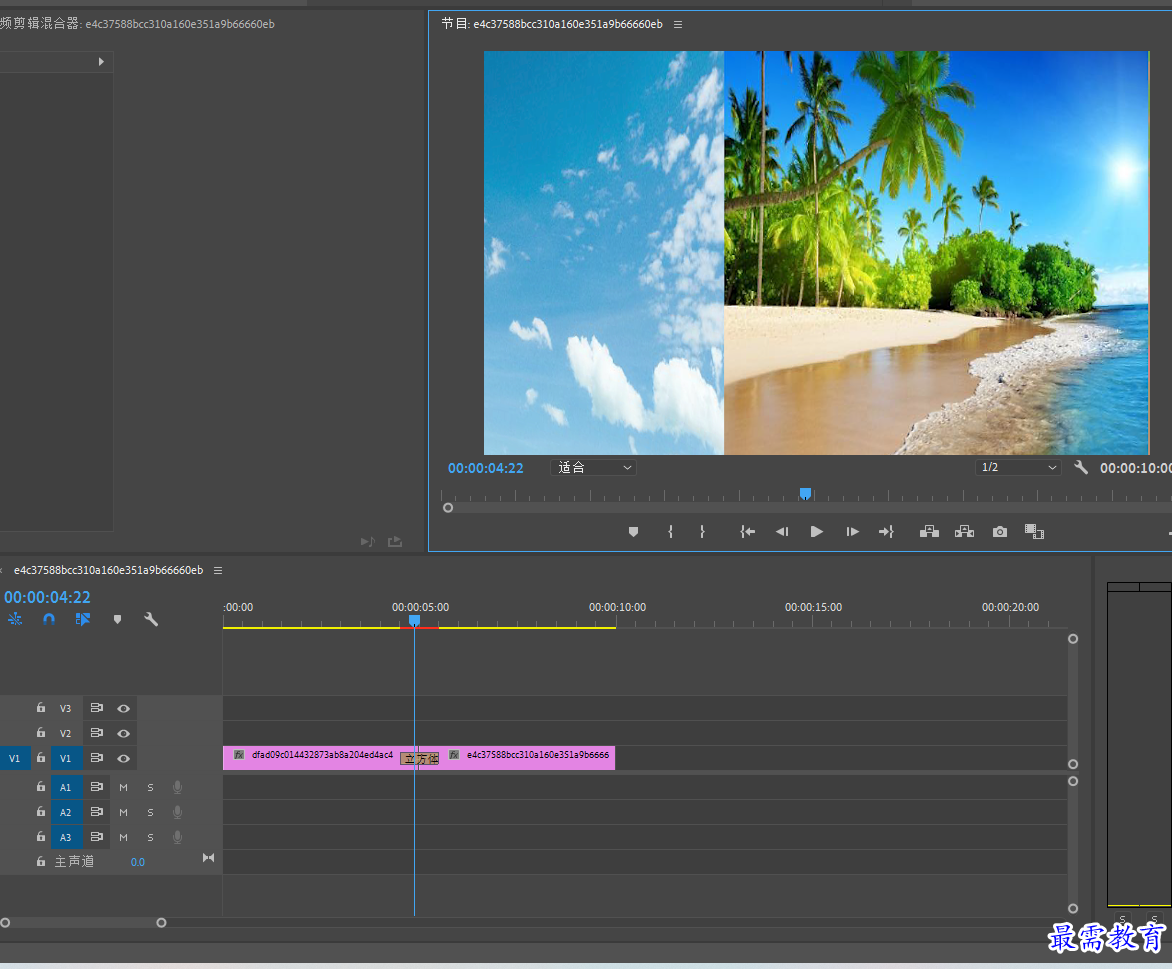Open the 适合 zoom level dropdown
Viewport: 1172px width, 969px height.
pyautogui.click(x=593, y=467)
